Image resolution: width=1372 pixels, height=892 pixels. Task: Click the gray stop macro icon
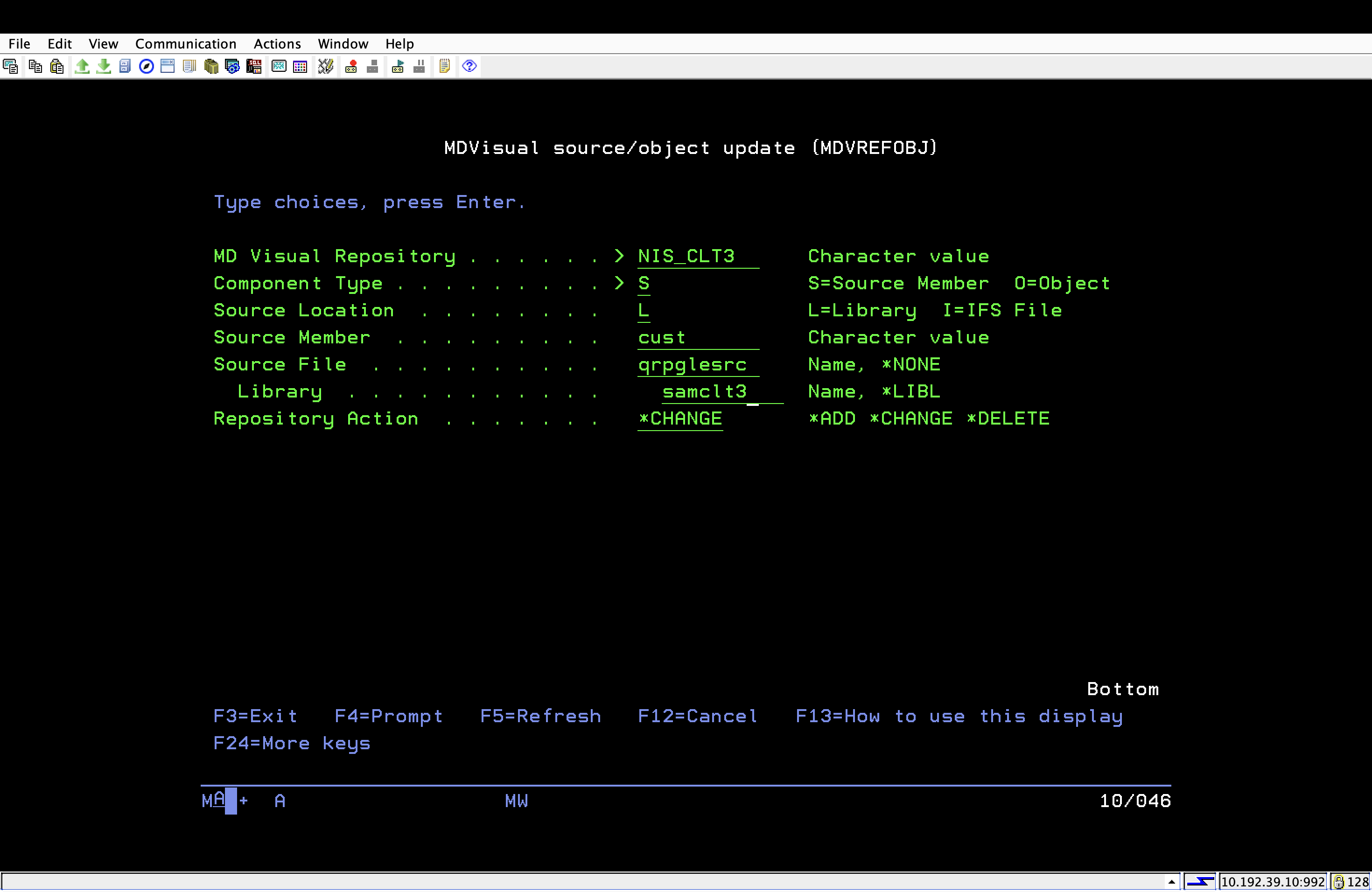pos(372,66)
